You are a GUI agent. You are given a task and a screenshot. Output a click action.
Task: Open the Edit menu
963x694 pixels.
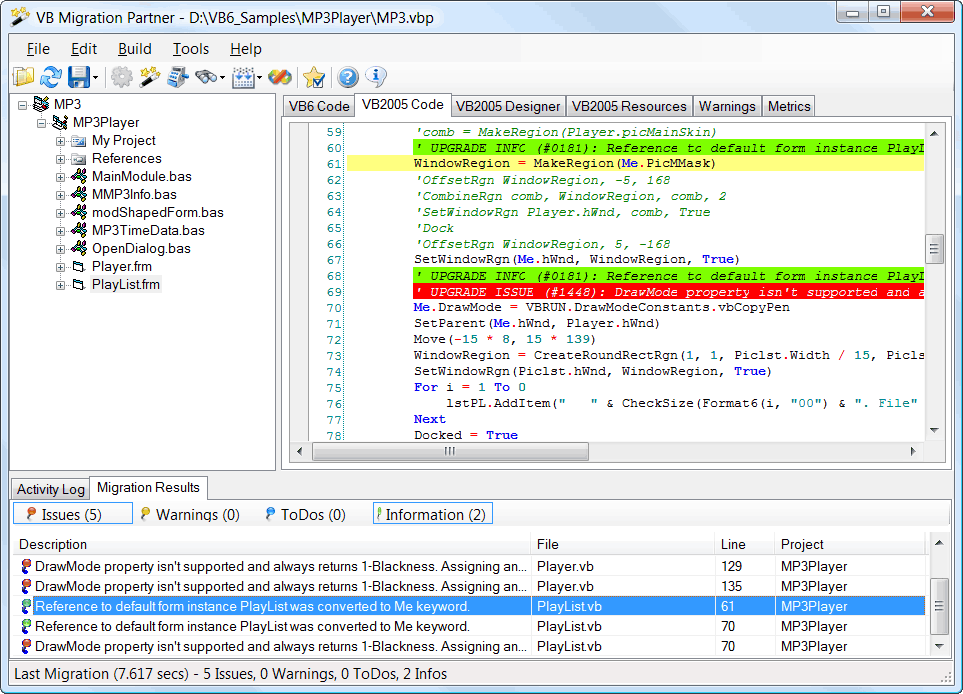pyautogui.click(x=84, y=49)
